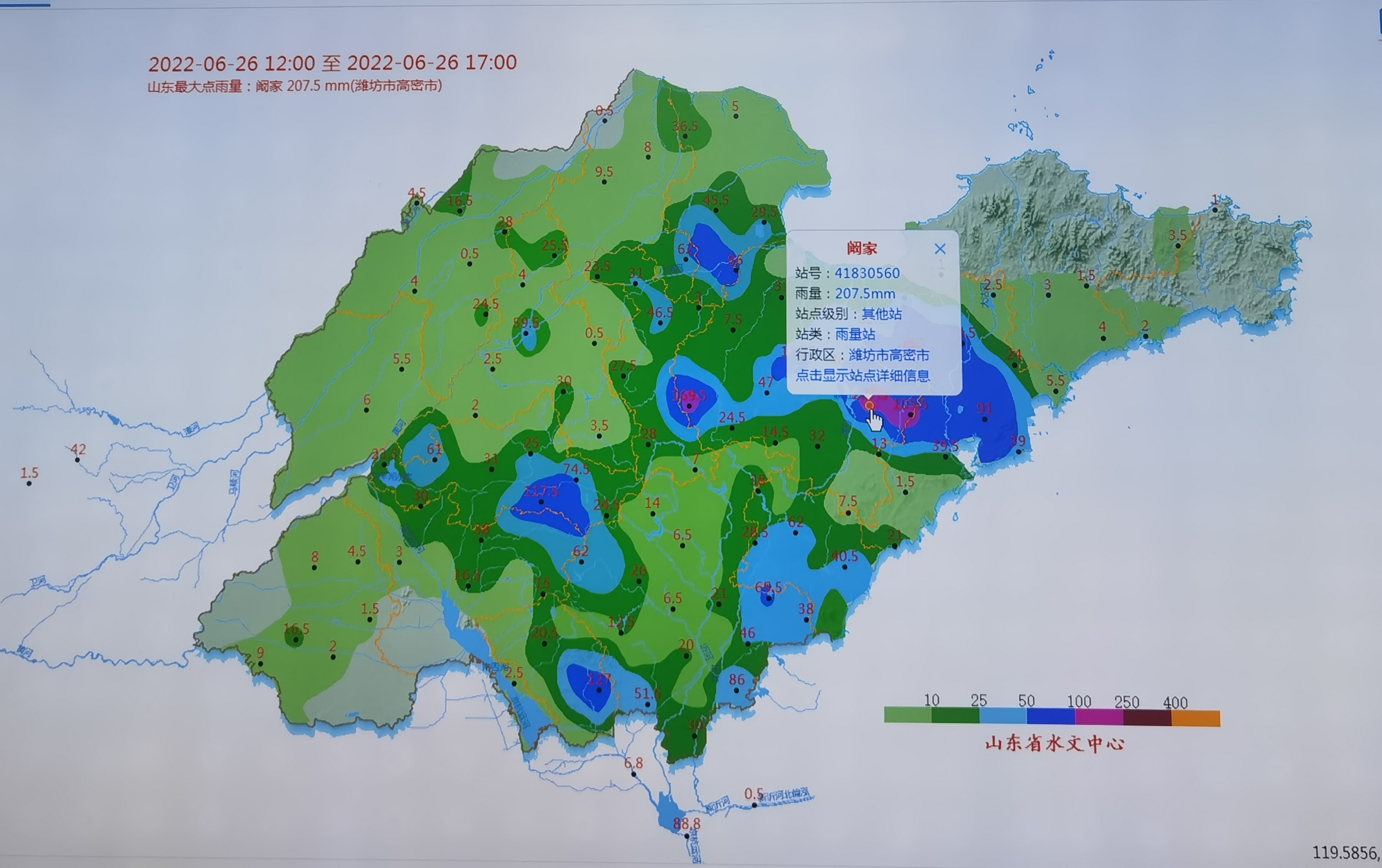Select the 20.5 station marker
1382x868 pixels.
[545, 644]
